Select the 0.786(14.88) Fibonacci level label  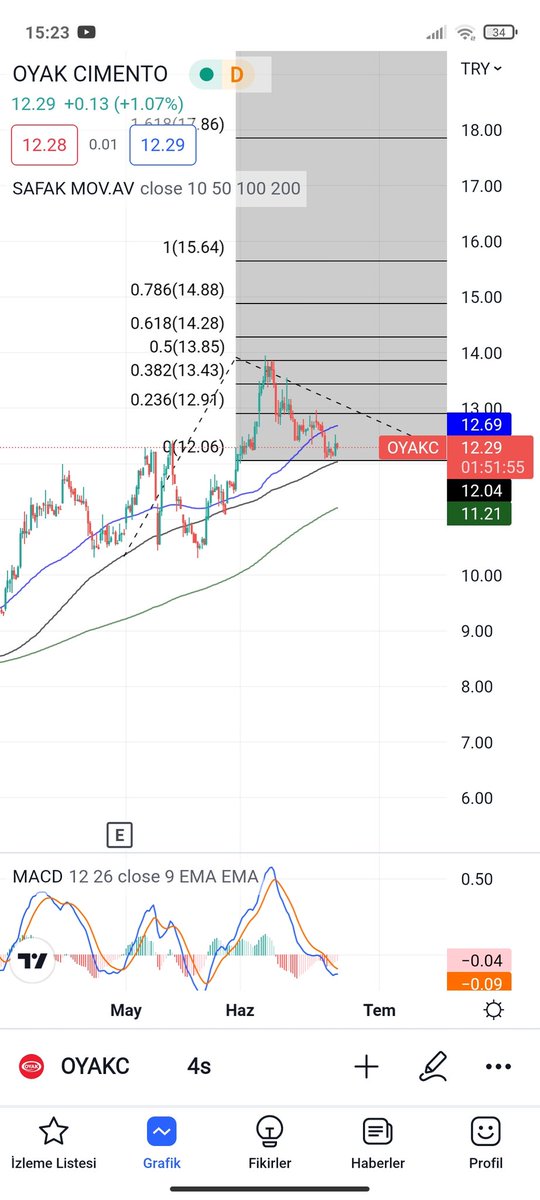[x=177, y=290]
